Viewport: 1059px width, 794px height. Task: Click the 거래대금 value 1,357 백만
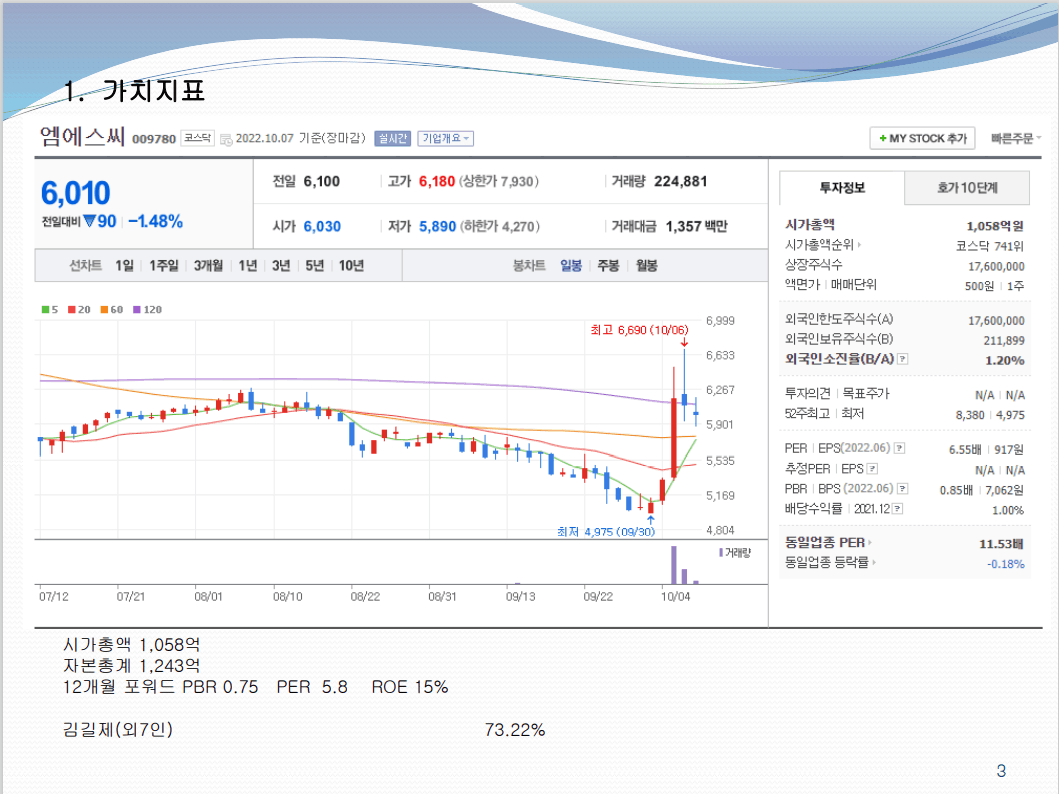(696, 227)
